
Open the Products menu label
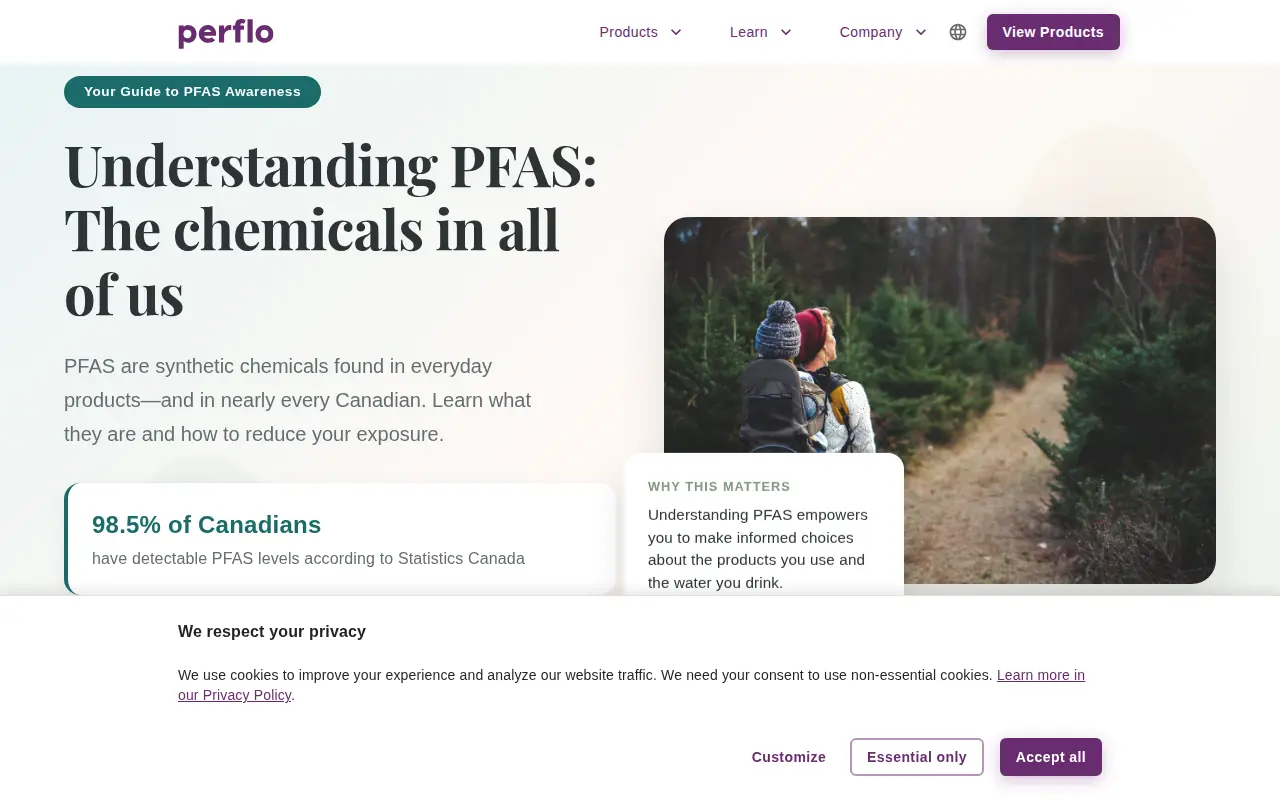click(628, 32)
